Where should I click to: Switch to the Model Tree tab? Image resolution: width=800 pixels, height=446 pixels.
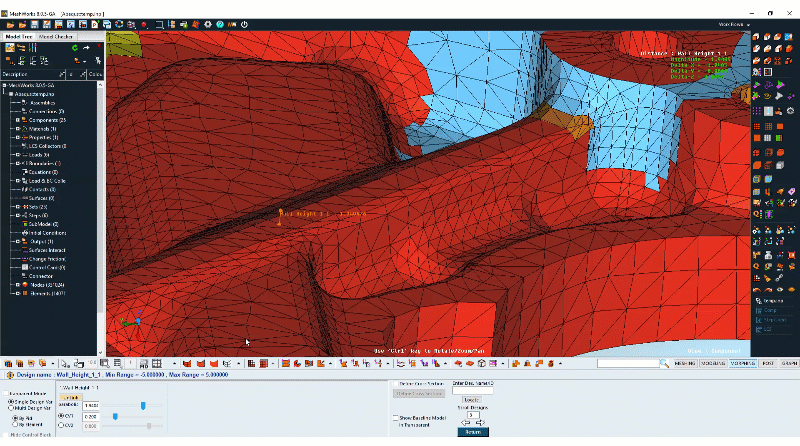click(19, 36)
